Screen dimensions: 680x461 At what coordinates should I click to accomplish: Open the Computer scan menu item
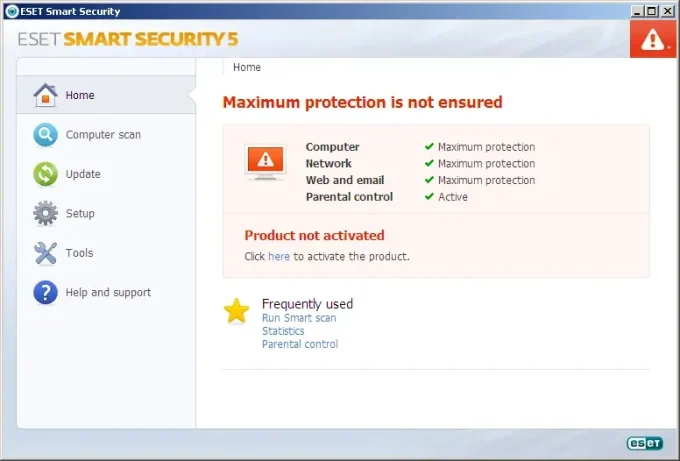coord(103,135)
